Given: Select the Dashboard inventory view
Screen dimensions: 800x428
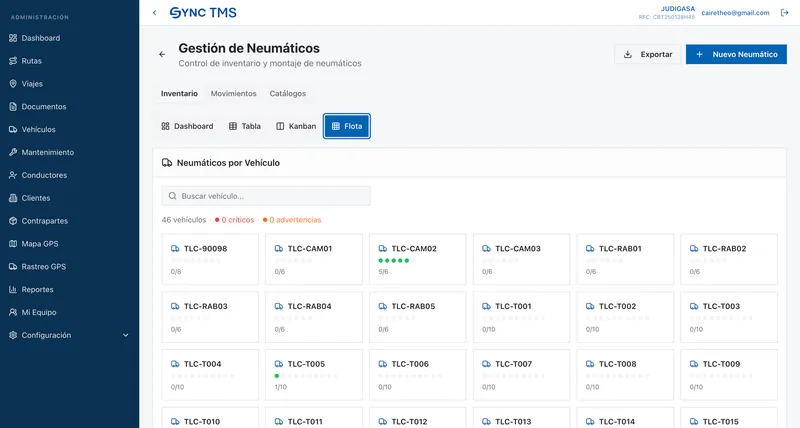Looking at the screenshot, I should 187,126.
